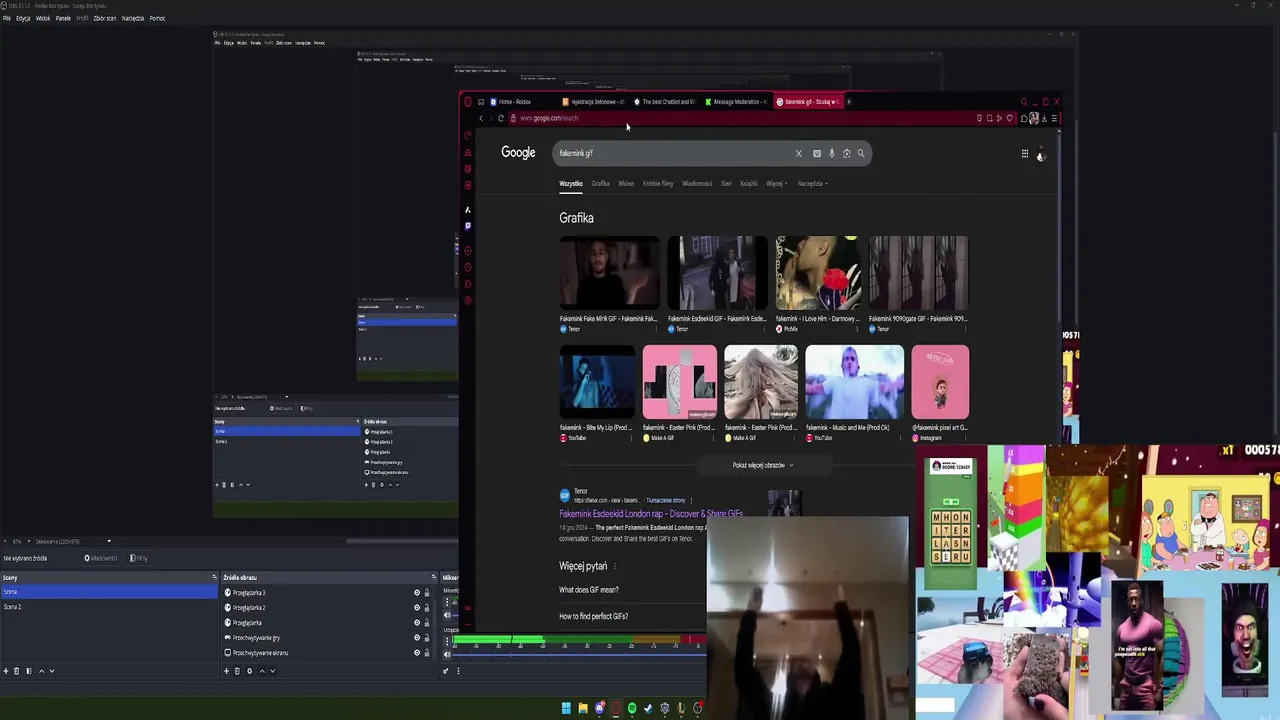Open fakemink - Bite My Lip thumbnail

[x=597, y=382]
